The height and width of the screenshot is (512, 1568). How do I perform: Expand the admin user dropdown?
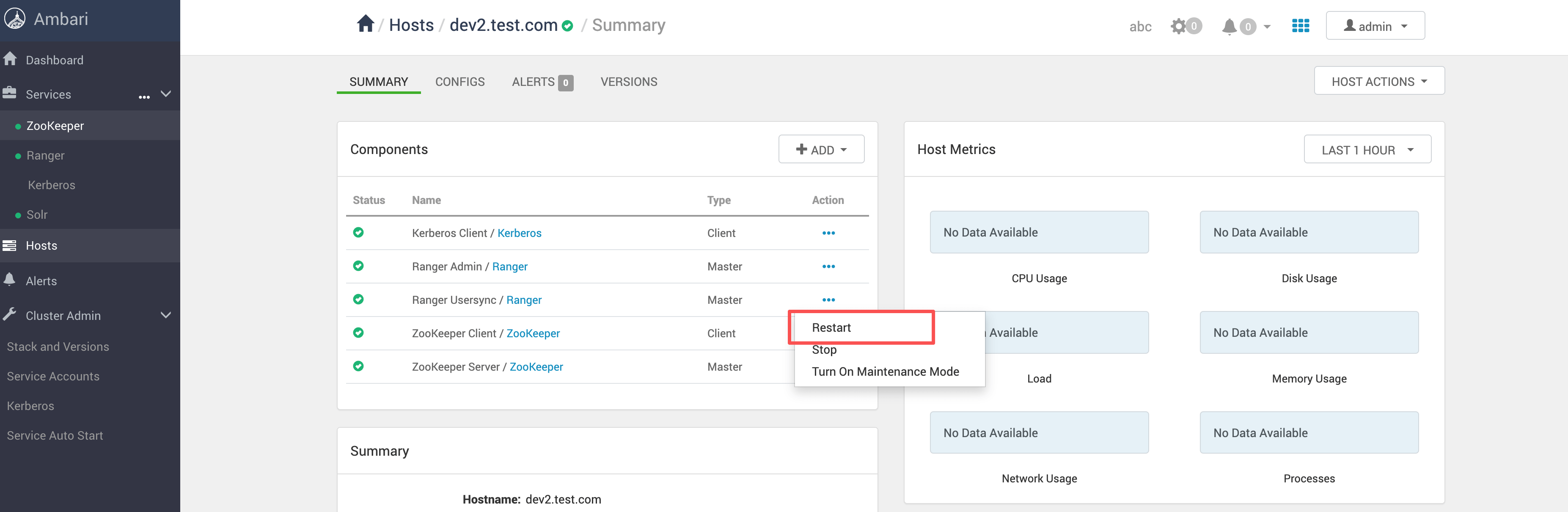coord(1375,26)
